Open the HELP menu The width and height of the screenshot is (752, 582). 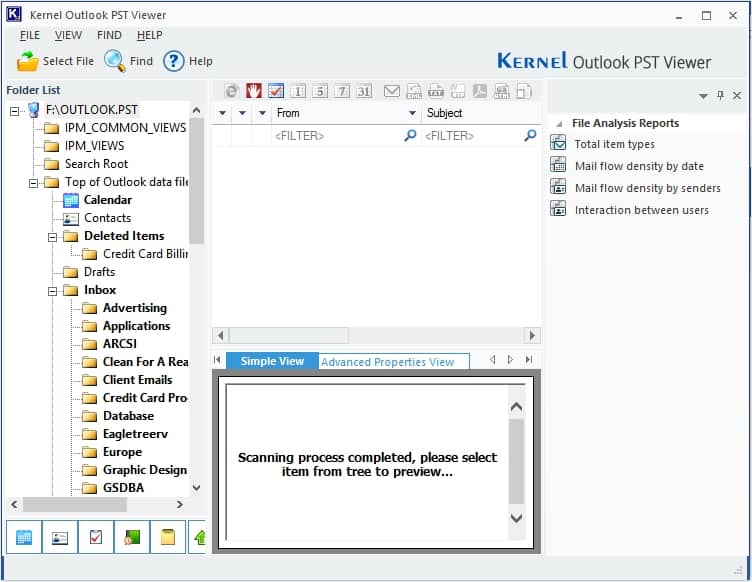coord(150,35)
